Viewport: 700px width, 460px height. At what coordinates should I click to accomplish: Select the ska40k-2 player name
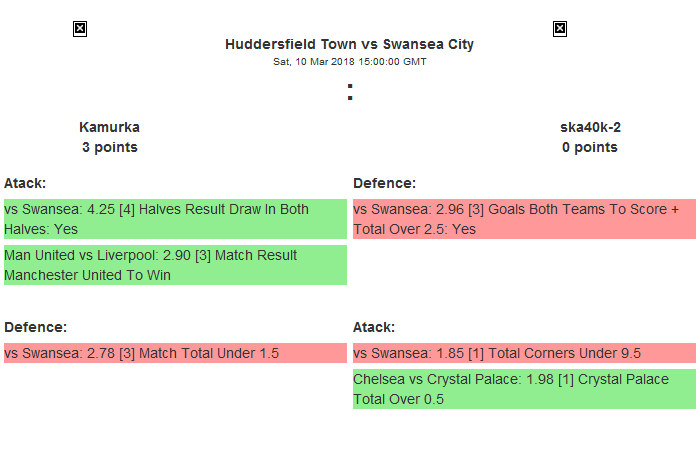point(590,127)
